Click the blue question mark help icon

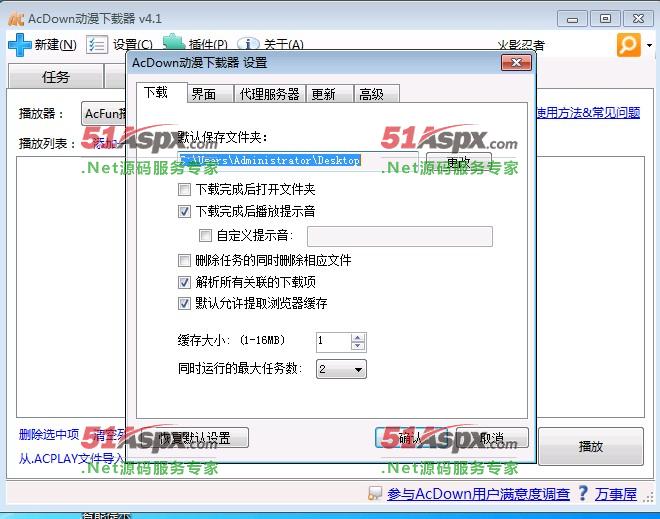click(583, 493)
